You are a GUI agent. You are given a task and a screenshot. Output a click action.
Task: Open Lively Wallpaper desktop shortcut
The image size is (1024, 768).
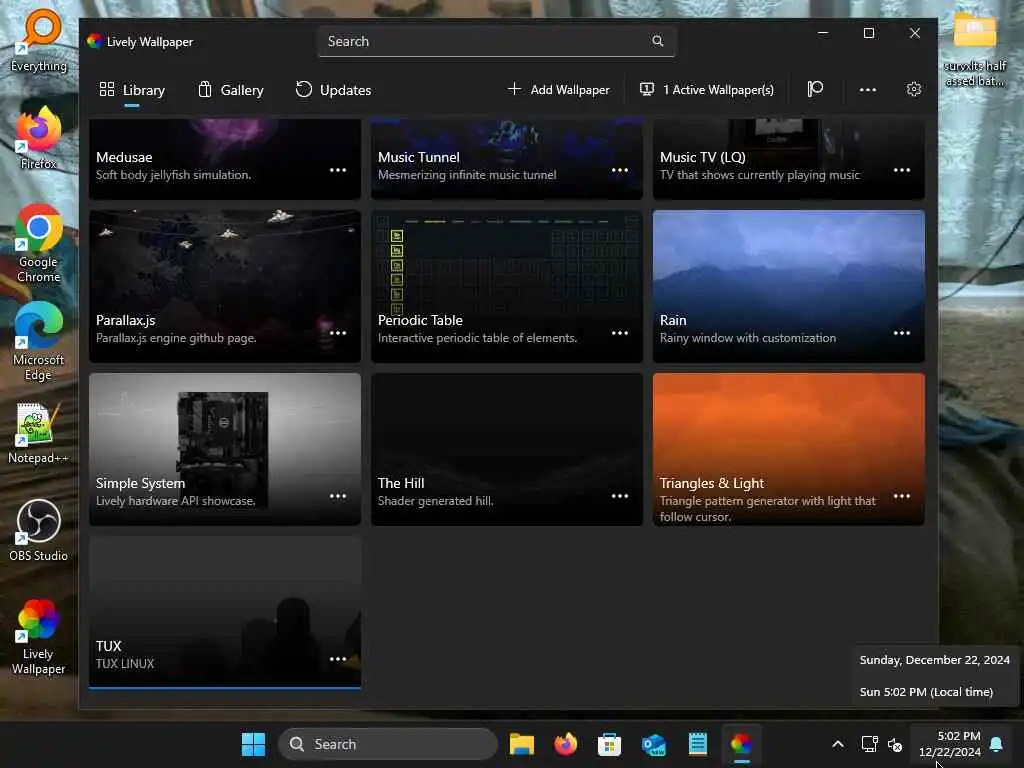[x=39, y=637]
